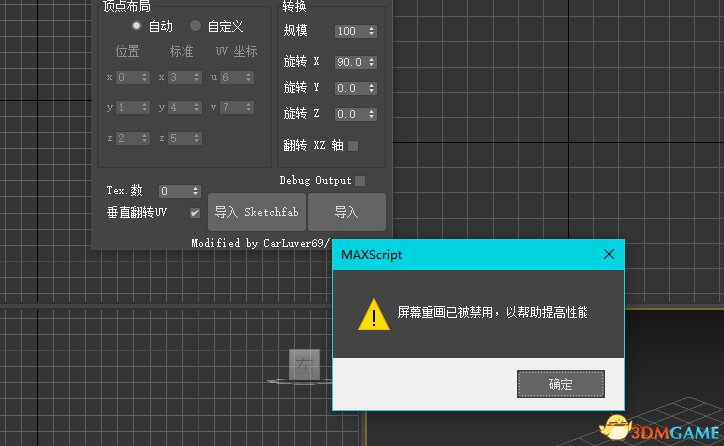Click the Tex 数 spinner arrows
Viewport: 724px width, 446px height.
pos(196,191)
